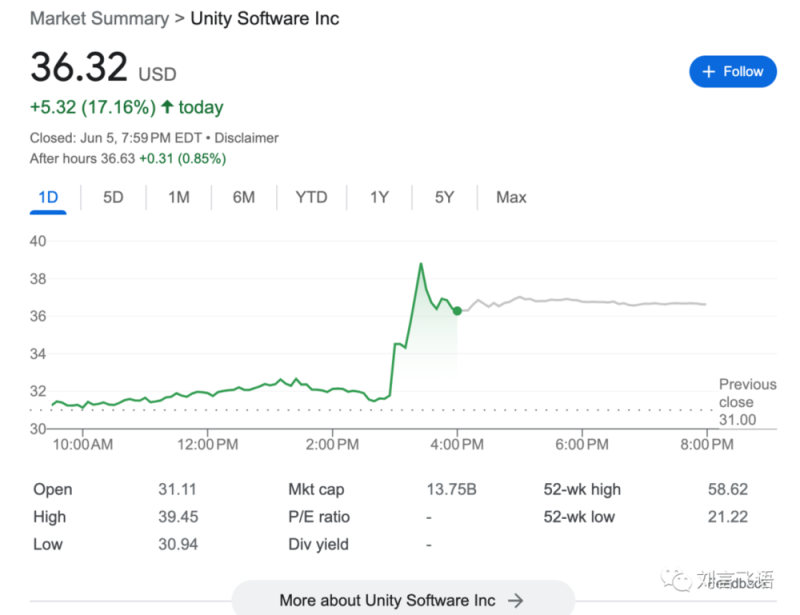Switch to YTD chart view
Screen dimensions: 800x615
coord(311,197)
